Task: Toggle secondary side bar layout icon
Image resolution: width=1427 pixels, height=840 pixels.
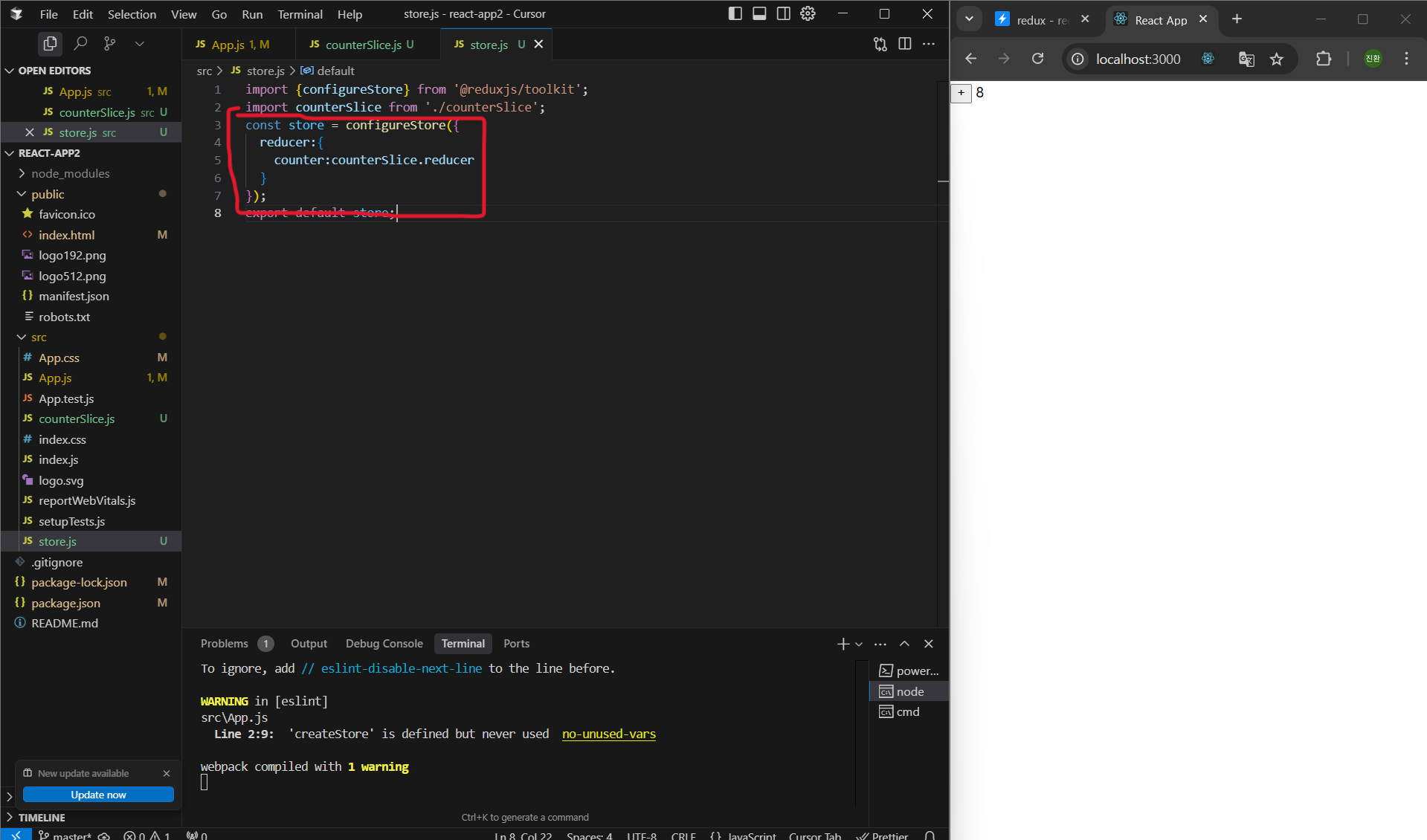Action: 784,13
